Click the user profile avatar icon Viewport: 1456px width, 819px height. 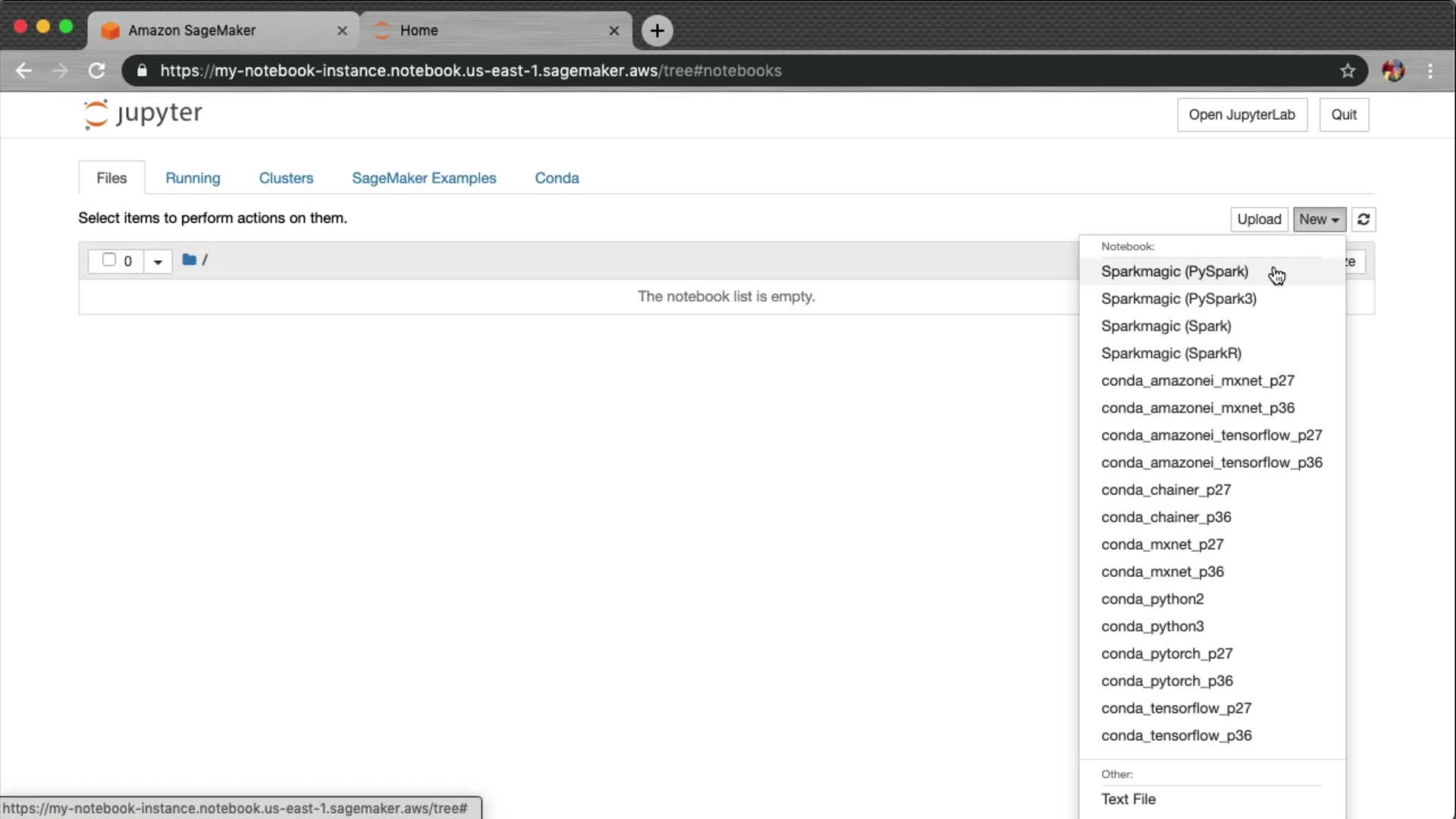[x=1393, y=71]
